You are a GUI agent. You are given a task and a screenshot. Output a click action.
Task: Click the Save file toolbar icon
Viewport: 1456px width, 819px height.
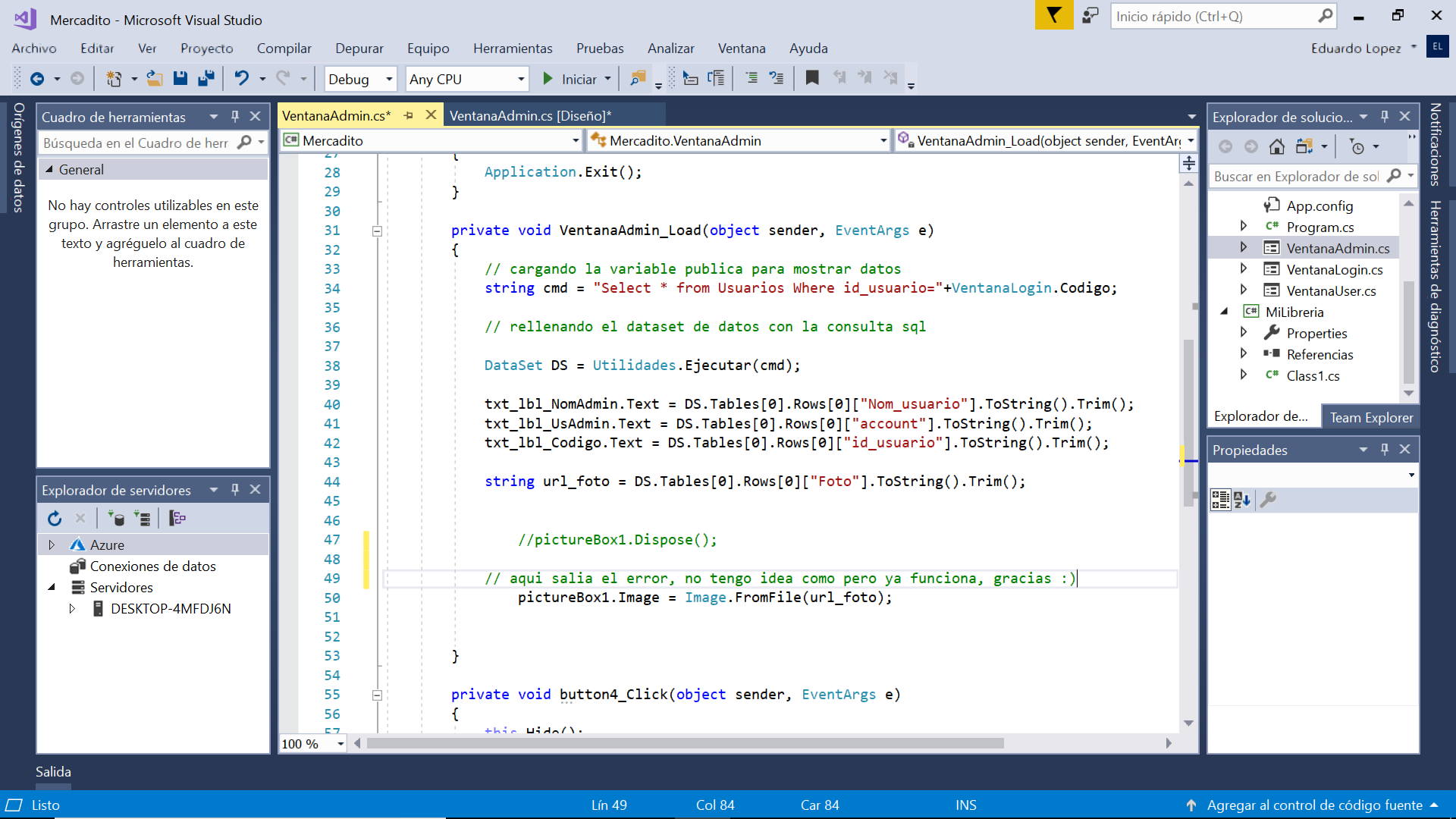point(180,78)
